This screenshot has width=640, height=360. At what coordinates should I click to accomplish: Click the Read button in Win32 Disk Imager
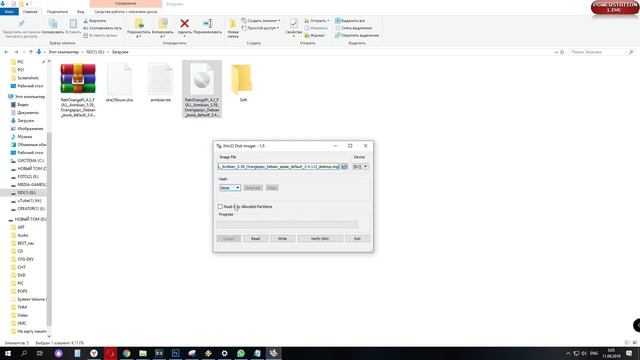[x=256, y=238]
